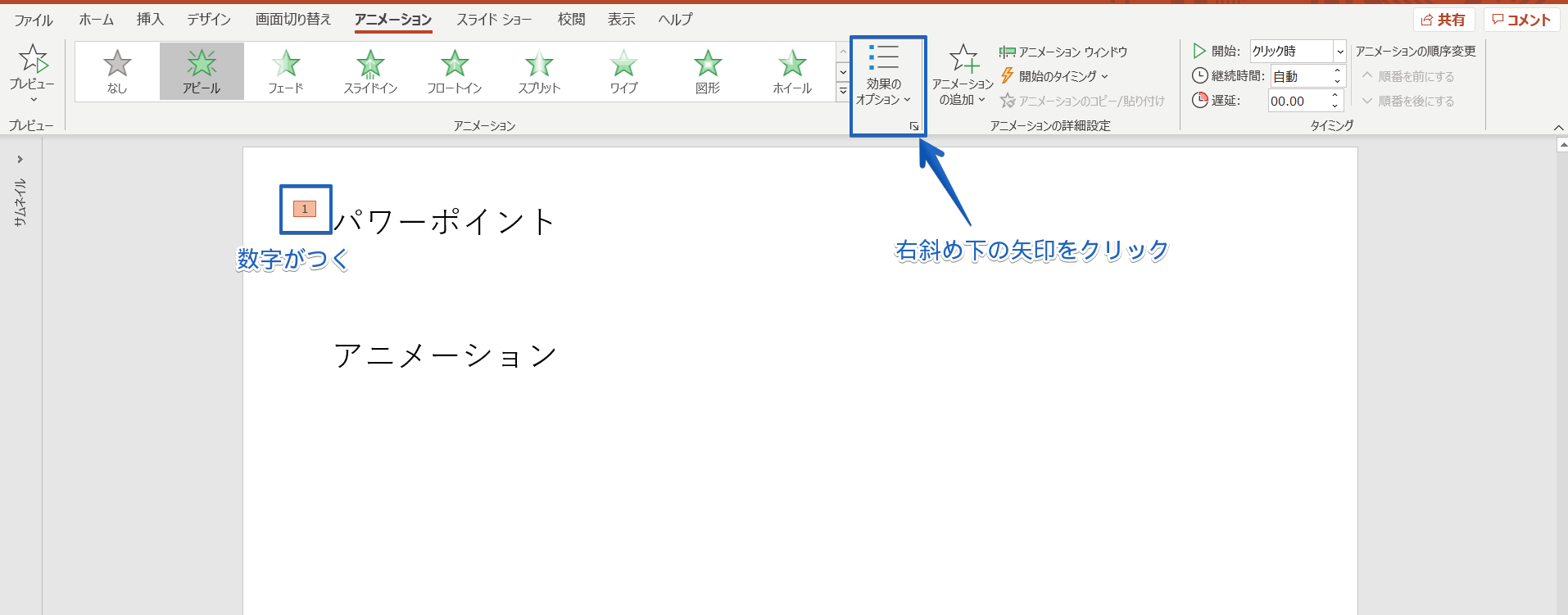Viewport: 1568px width, 615px height.
Task: Open the ヘルプ tab
Action: pyautogui.click(x=675, y=19)
